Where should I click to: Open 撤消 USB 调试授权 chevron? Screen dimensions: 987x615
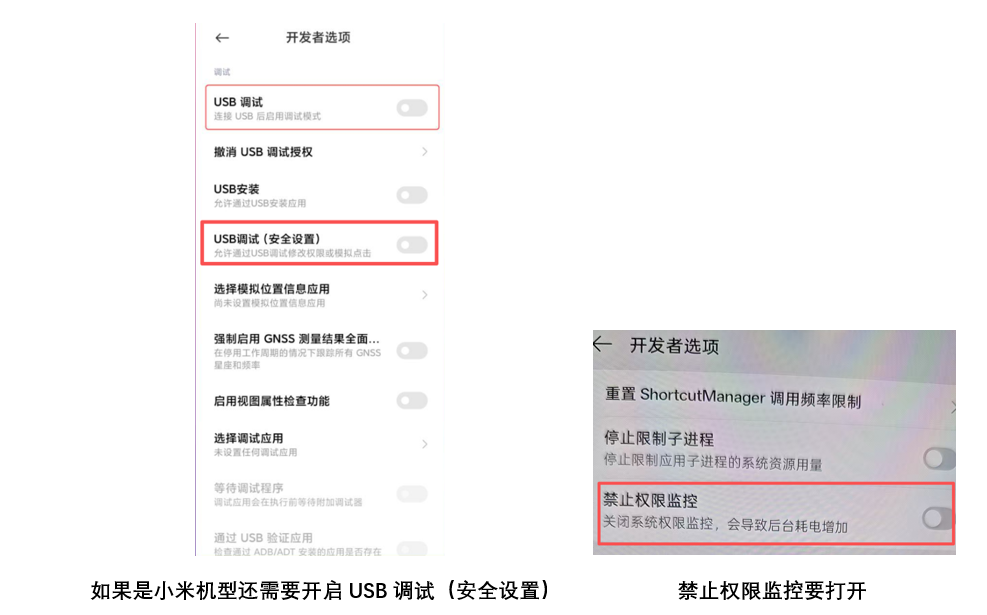pos(425,152)
